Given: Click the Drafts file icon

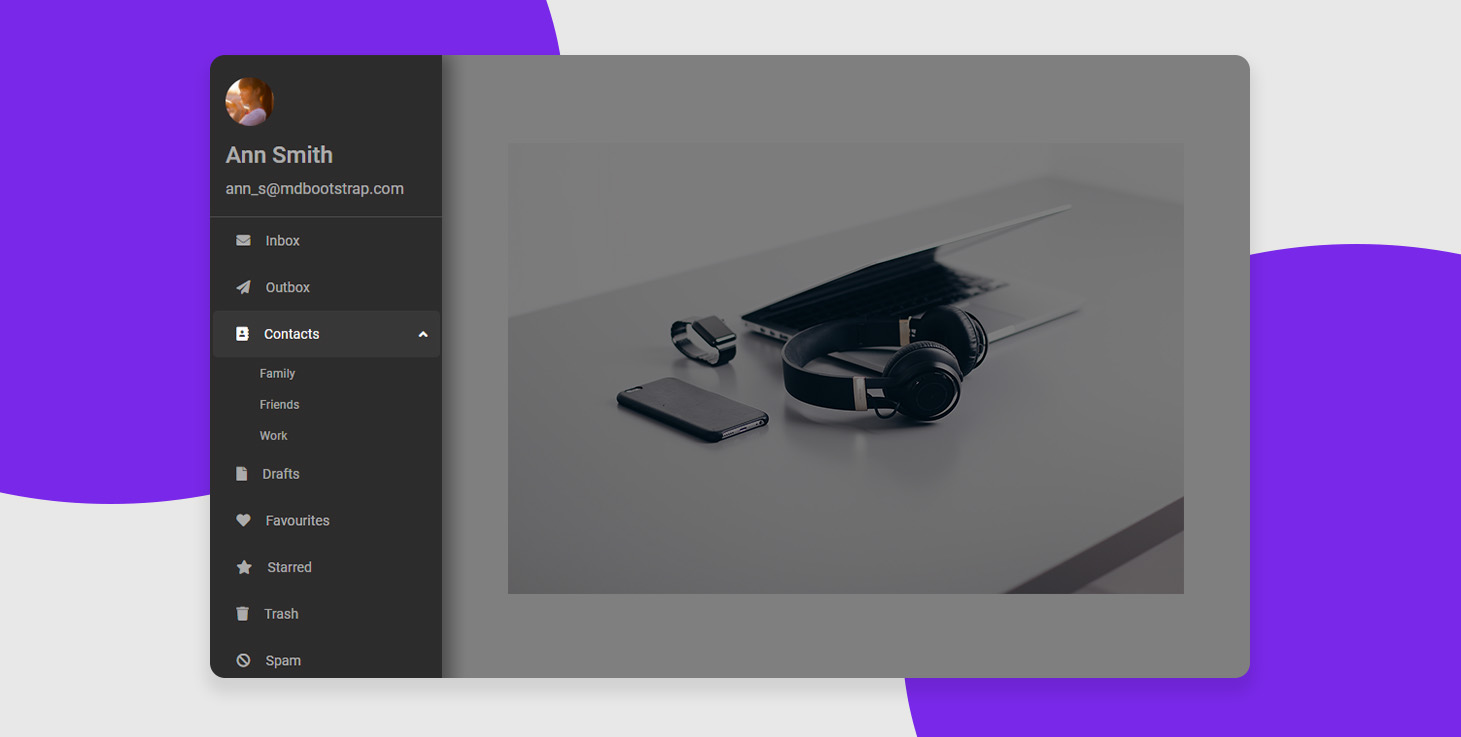Looking at the screenshot, I should coord(241,474).
